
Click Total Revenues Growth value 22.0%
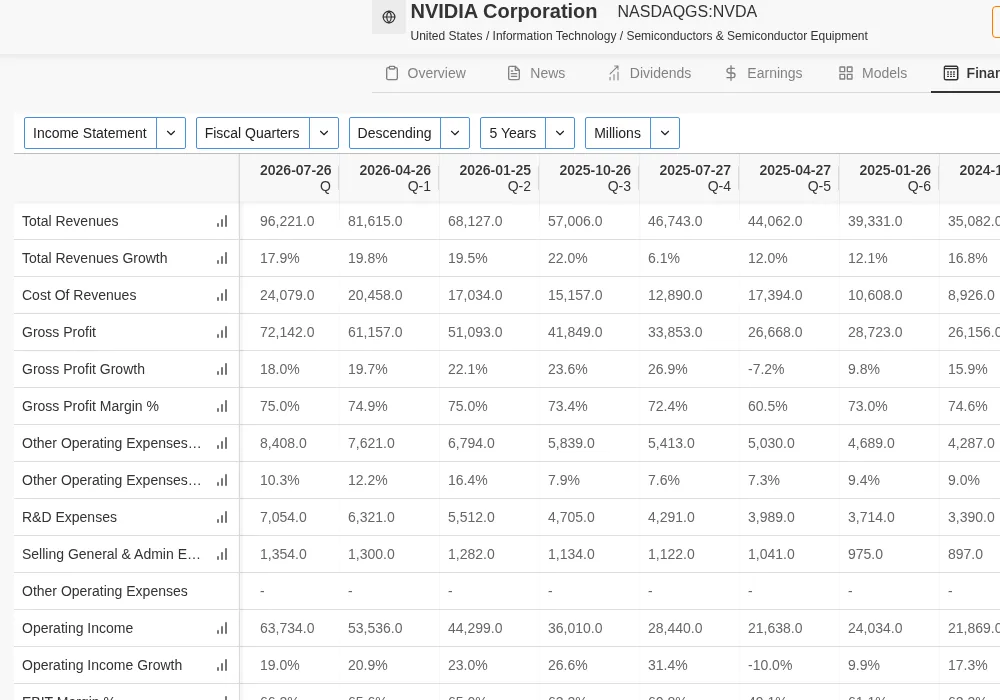coord(568,258)
